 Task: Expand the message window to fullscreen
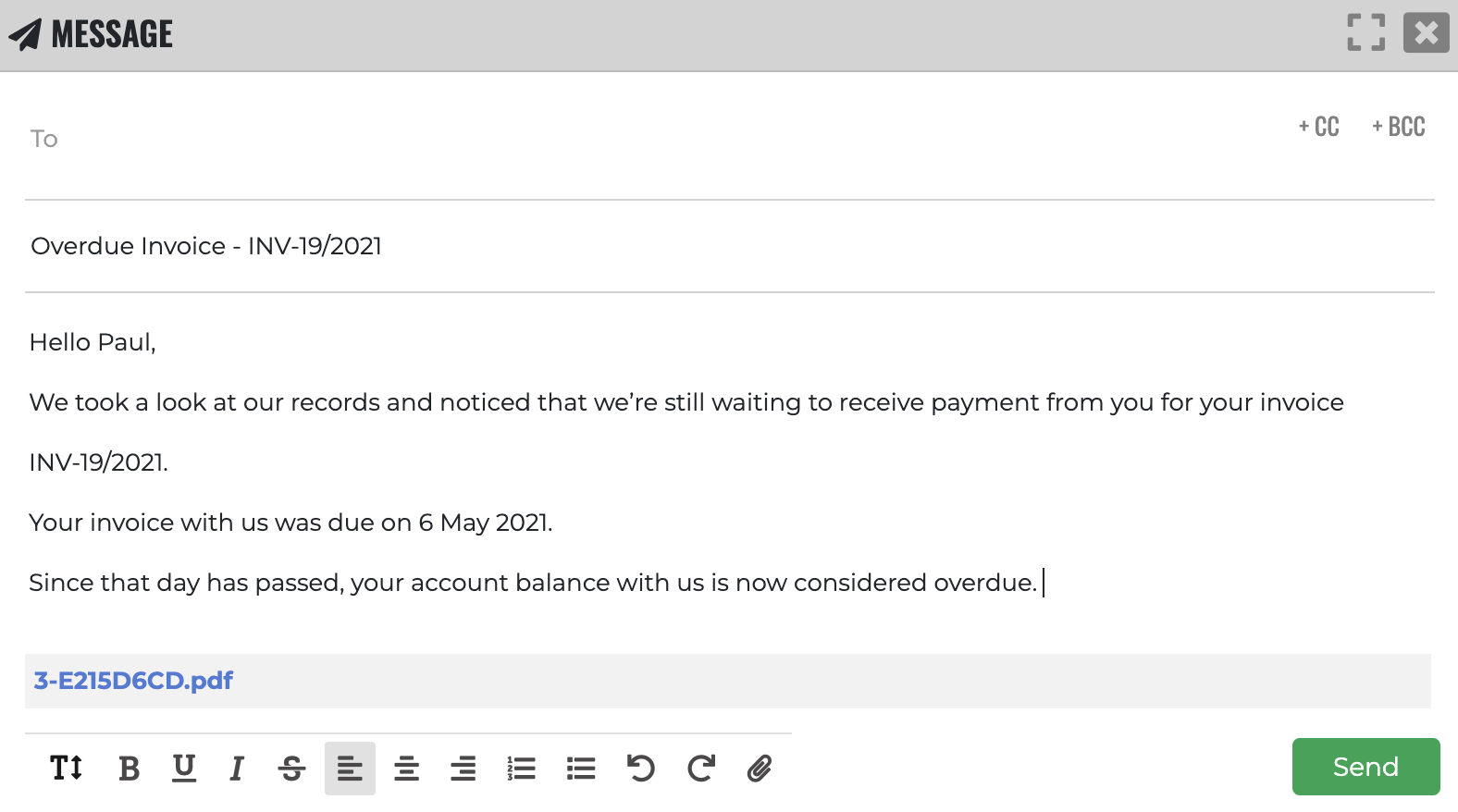[1365, 32]
